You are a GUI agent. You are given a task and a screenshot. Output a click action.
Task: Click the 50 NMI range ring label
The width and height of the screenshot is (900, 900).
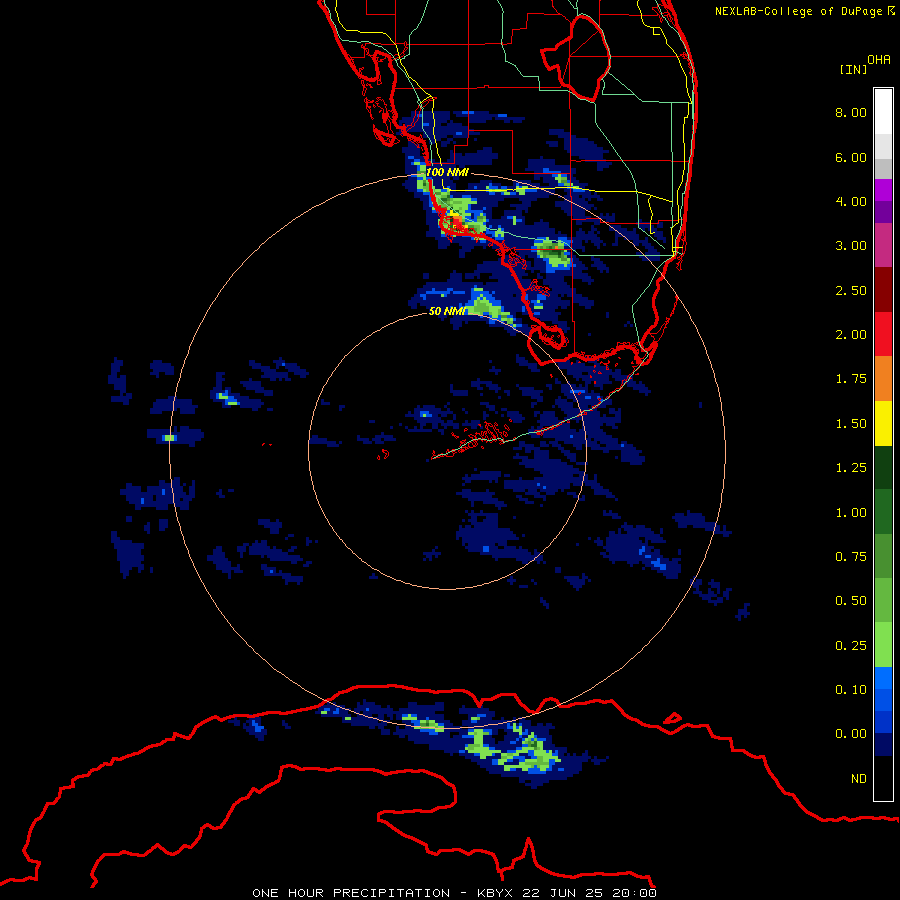click(x=447, y=311)
